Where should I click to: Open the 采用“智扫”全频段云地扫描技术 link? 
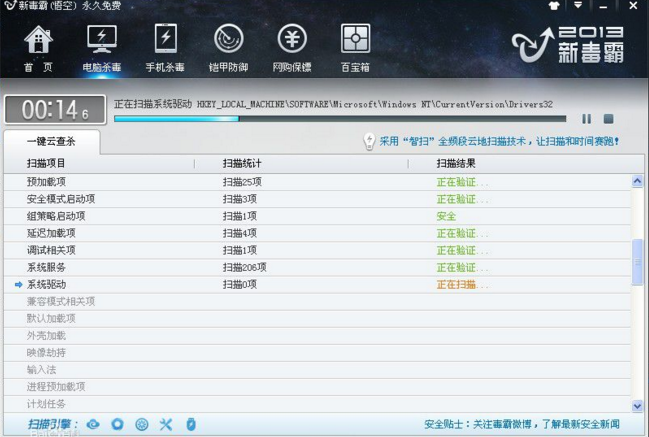coord(499,142)
